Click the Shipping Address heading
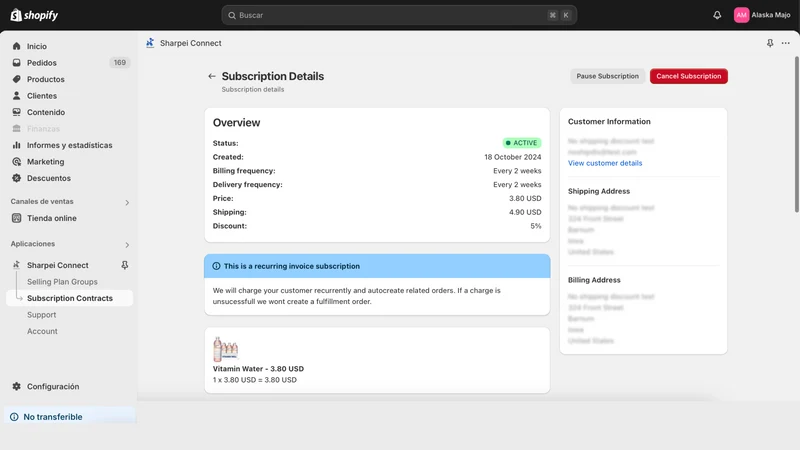This screenshot has width=800, height=450. (x=599, y=191)
